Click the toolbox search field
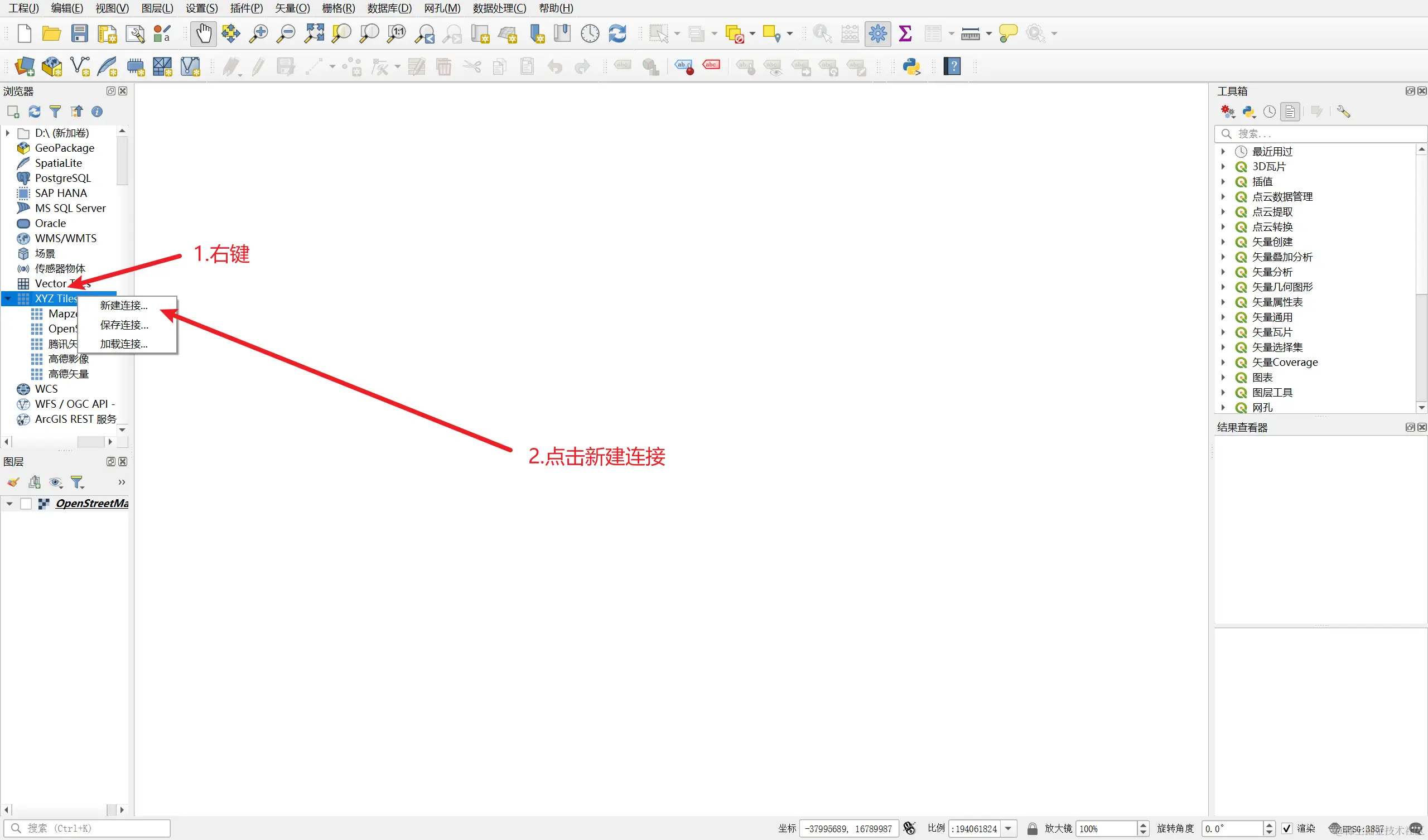Image resolution: width=1428 pixels, height=840 pixels. (x=1320, y=134)
